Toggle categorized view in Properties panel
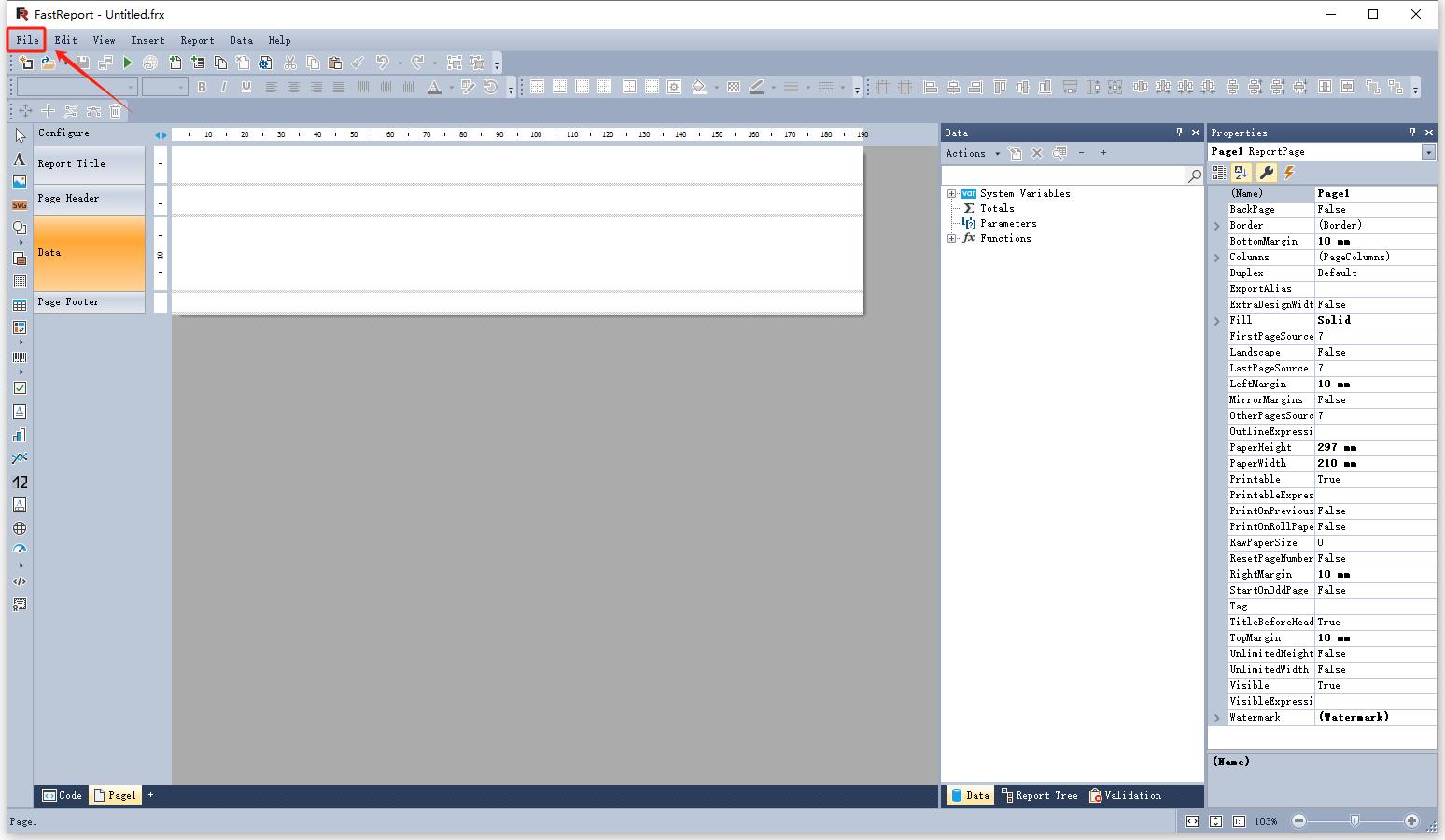Viewport: 1445px width, 840px height. pyautogui.click(x=1219, y=173)
